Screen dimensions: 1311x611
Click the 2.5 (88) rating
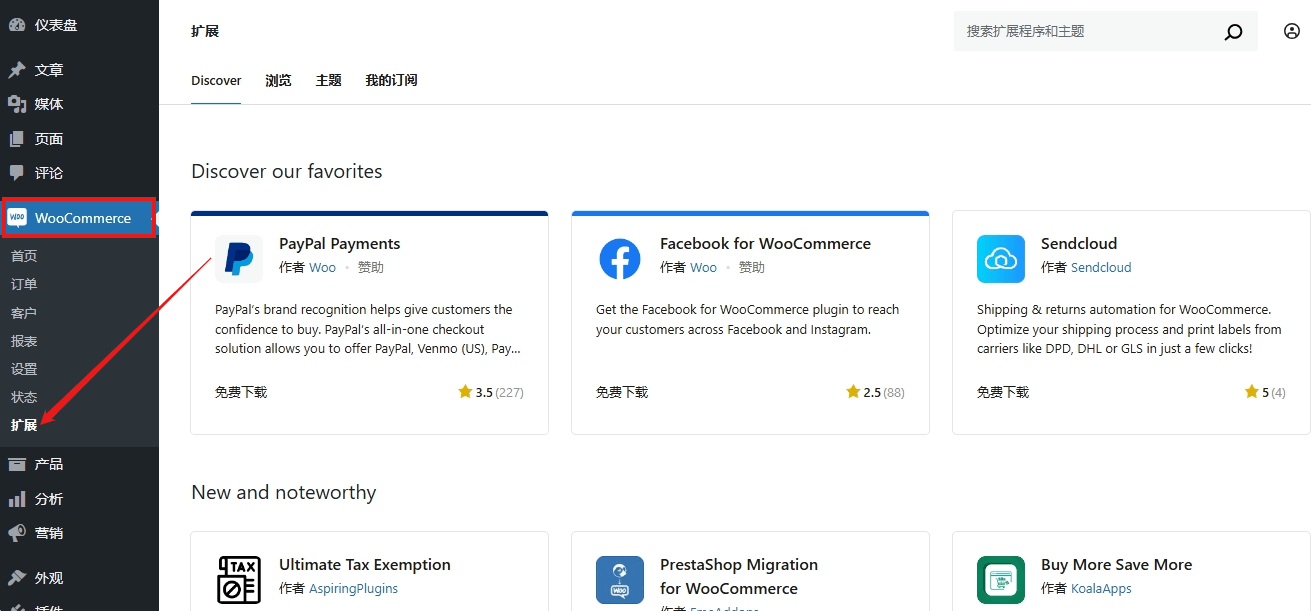point(875,392)
